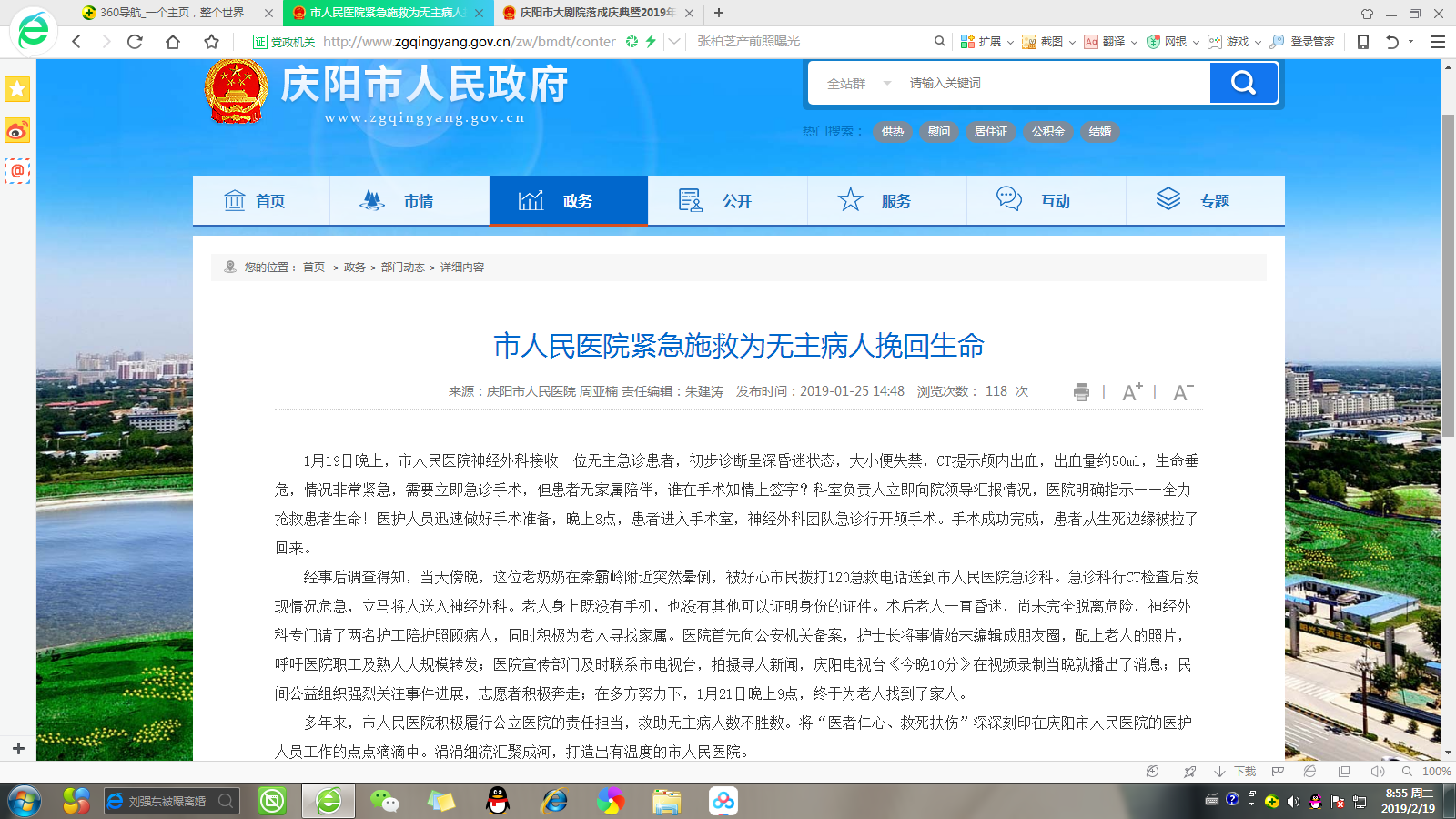
Task: Print the article using the printer icon
Action: click(x=1081, y=392)
